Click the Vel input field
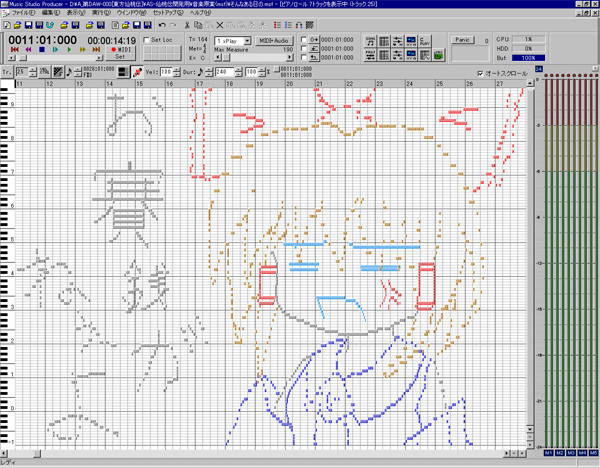600x468 pixels. pos(166,72)
